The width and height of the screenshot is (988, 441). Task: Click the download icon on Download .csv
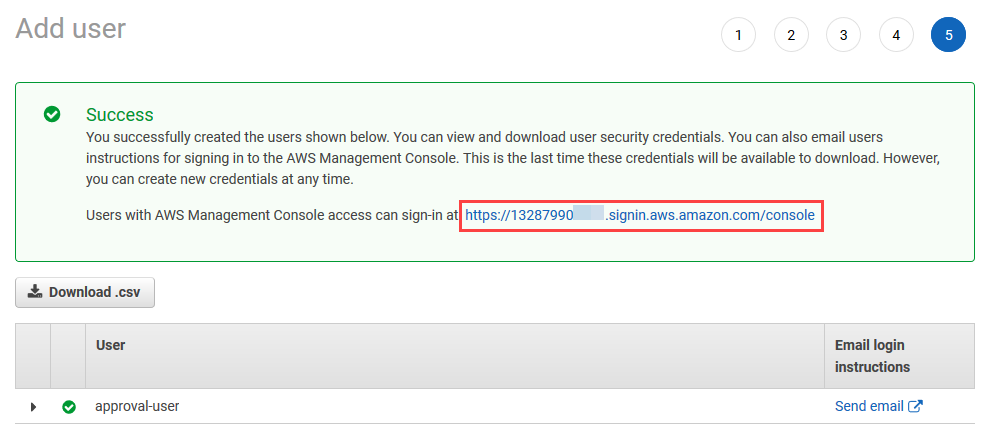(35, 292)
